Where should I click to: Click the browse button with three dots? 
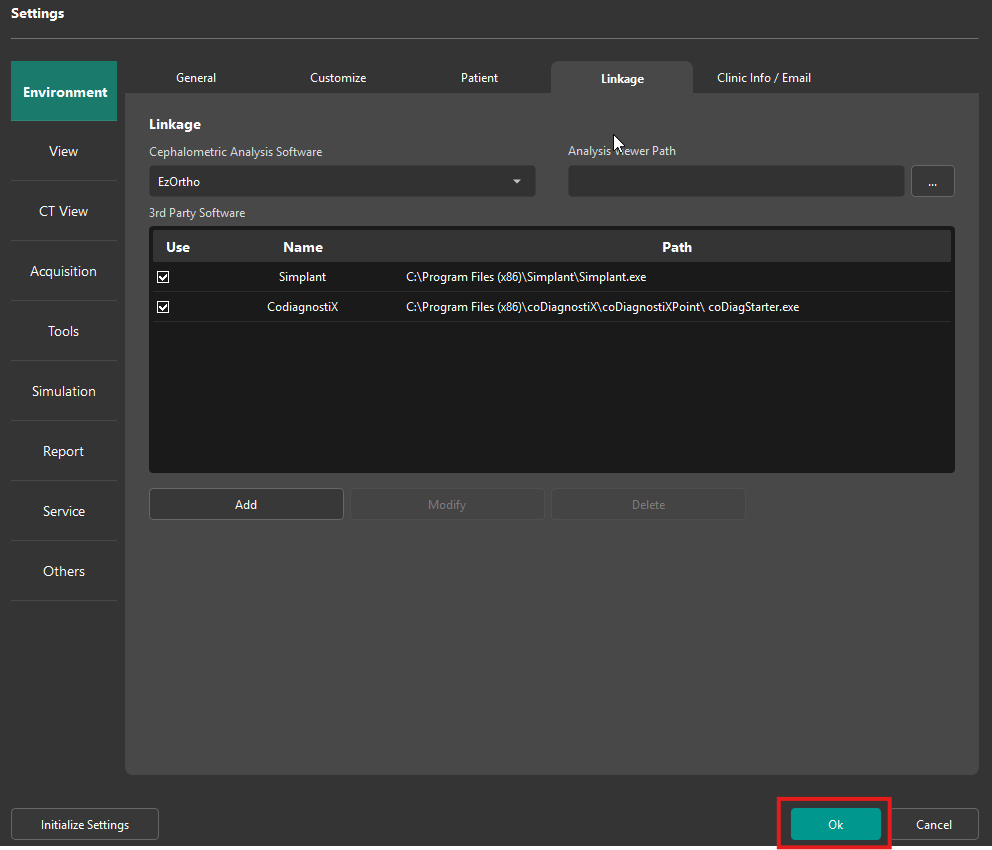point(932,182)
